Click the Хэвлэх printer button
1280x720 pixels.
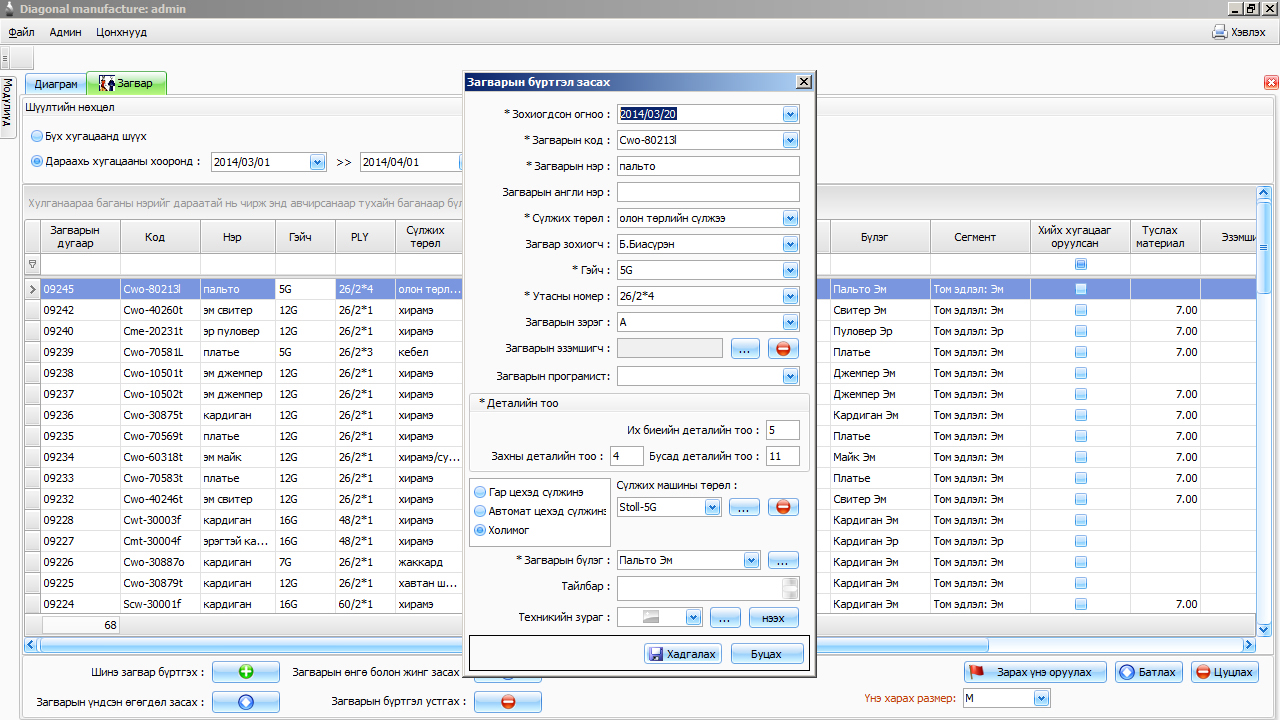(1239, 32)
